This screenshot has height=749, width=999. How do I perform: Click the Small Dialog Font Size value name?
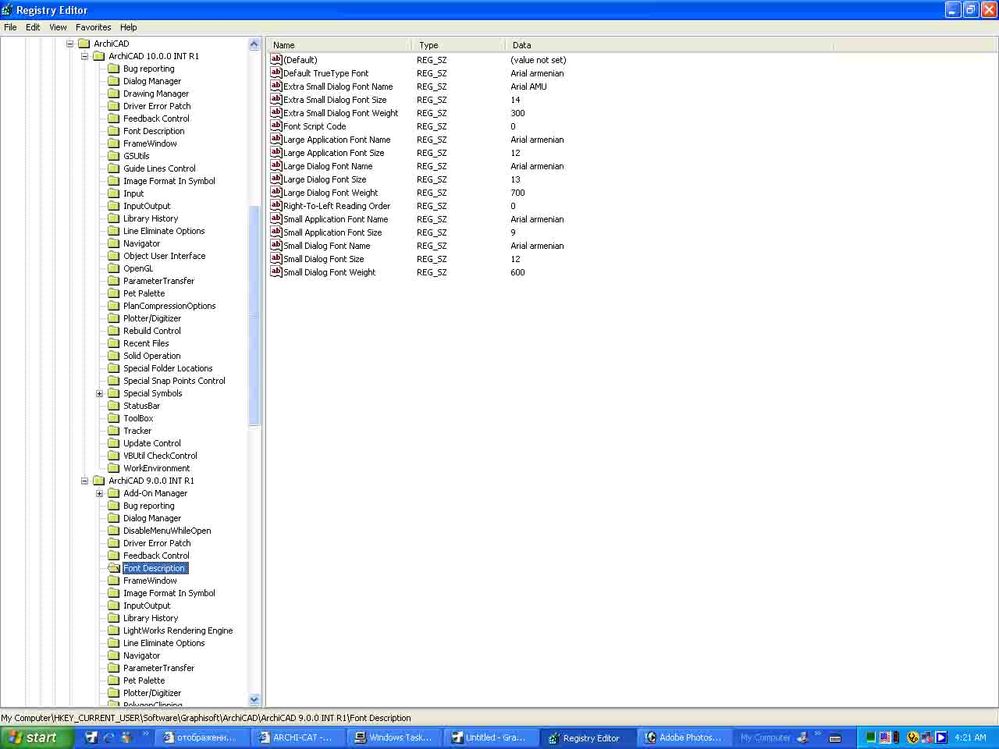324,259
